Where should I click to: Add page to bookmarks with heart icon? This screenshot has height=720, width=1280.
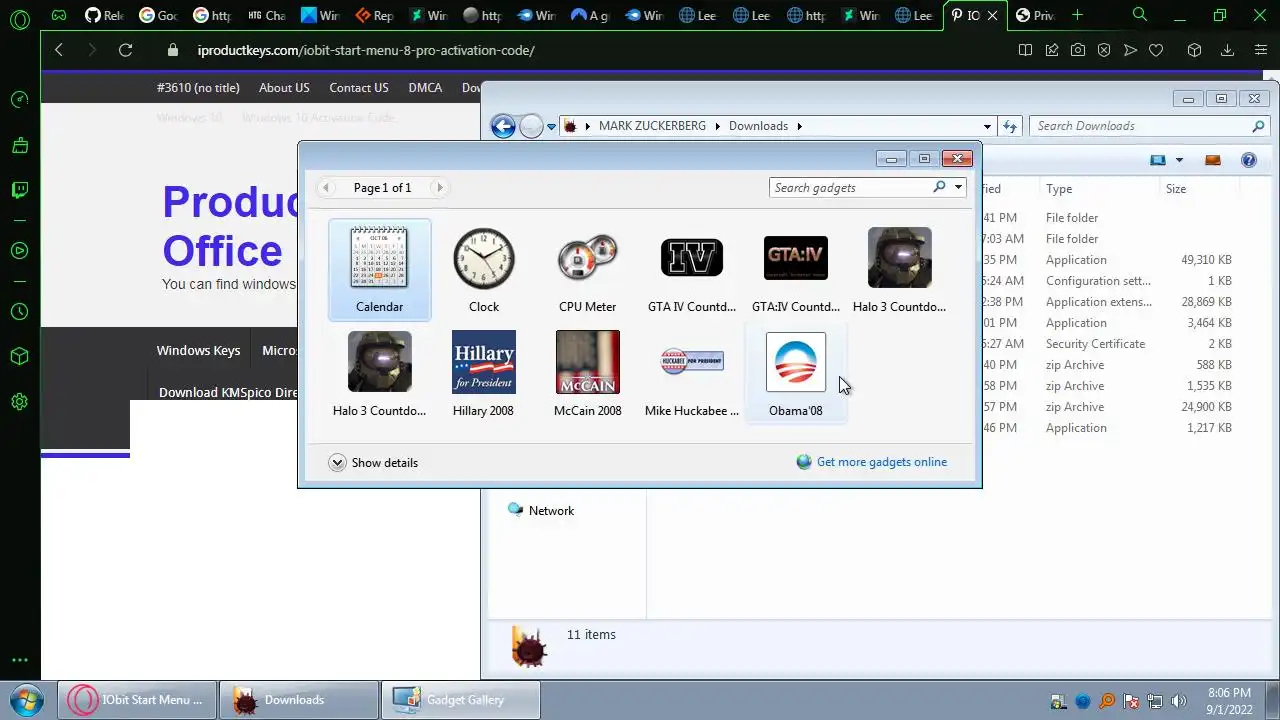pos(1156,50)
